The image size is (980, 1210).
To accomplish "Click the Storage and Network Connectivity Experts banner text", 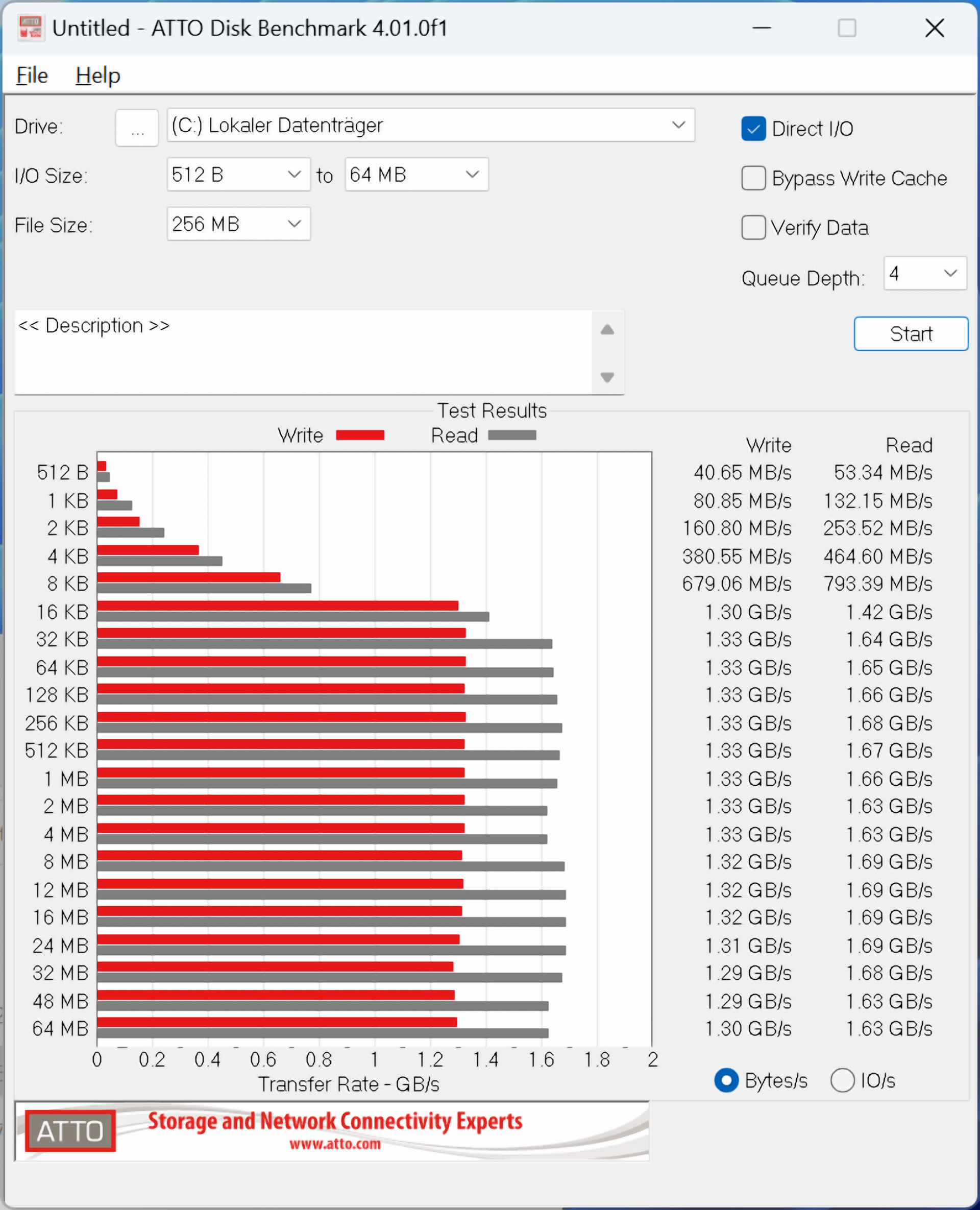I will [335, 1121].
